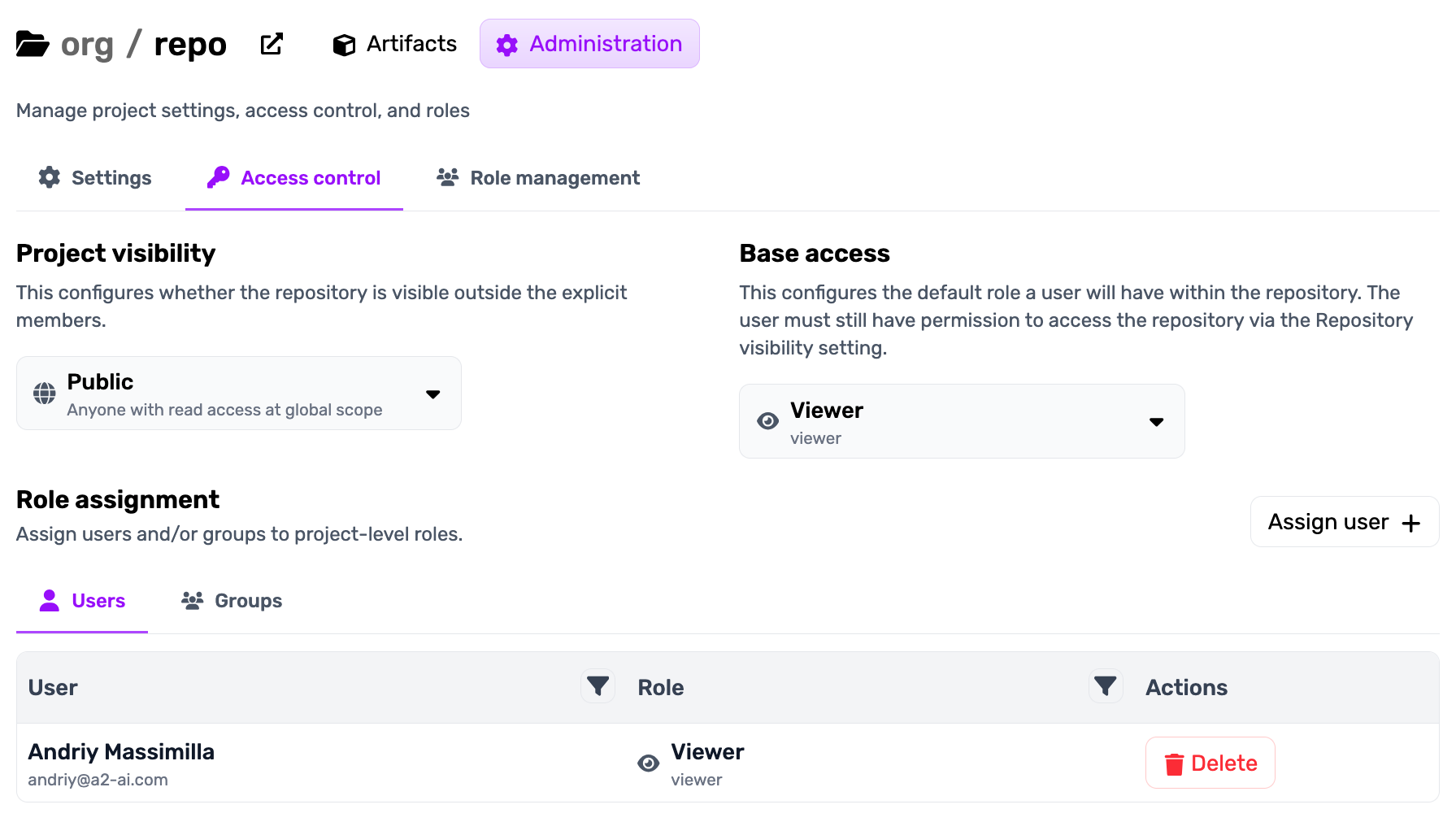
Task: Switch to the Settings tab
Action: pyautogui.click(x=94, y=177)
